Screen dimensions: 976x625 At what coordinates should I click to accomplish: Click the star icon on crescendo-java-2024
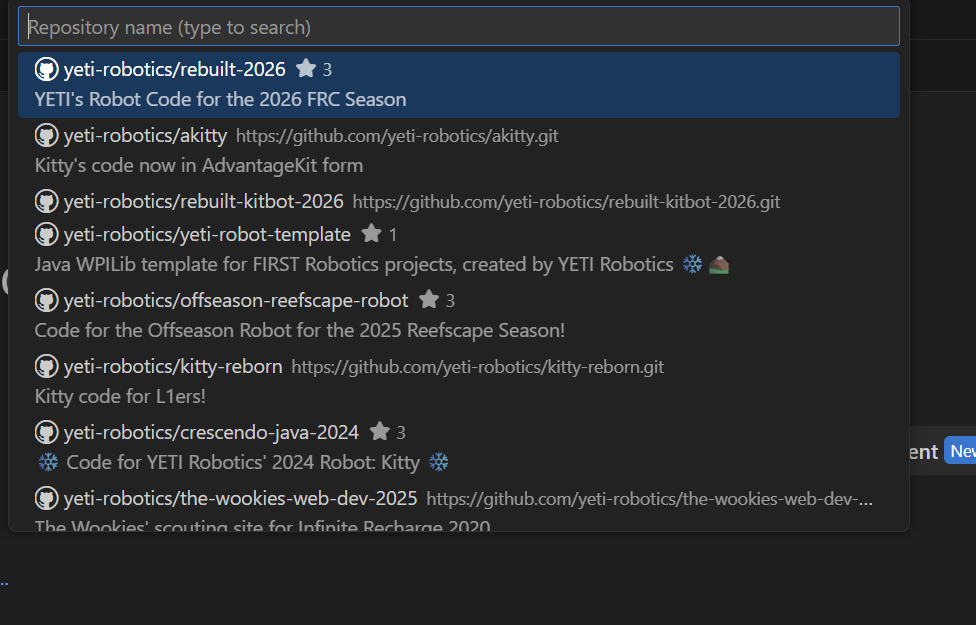pyautogui.click(x=379, y=432)
